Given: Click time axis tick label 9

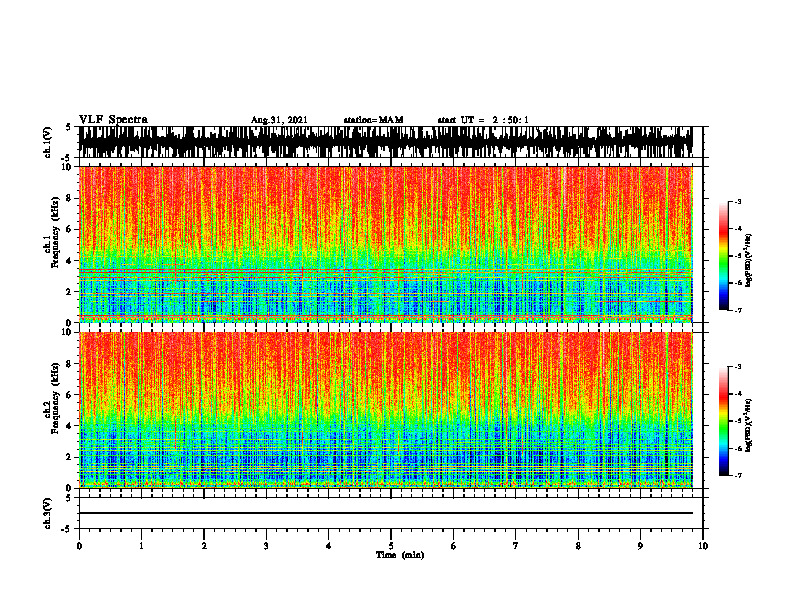Looking at the screenshot, I should (x=640, y=546).
